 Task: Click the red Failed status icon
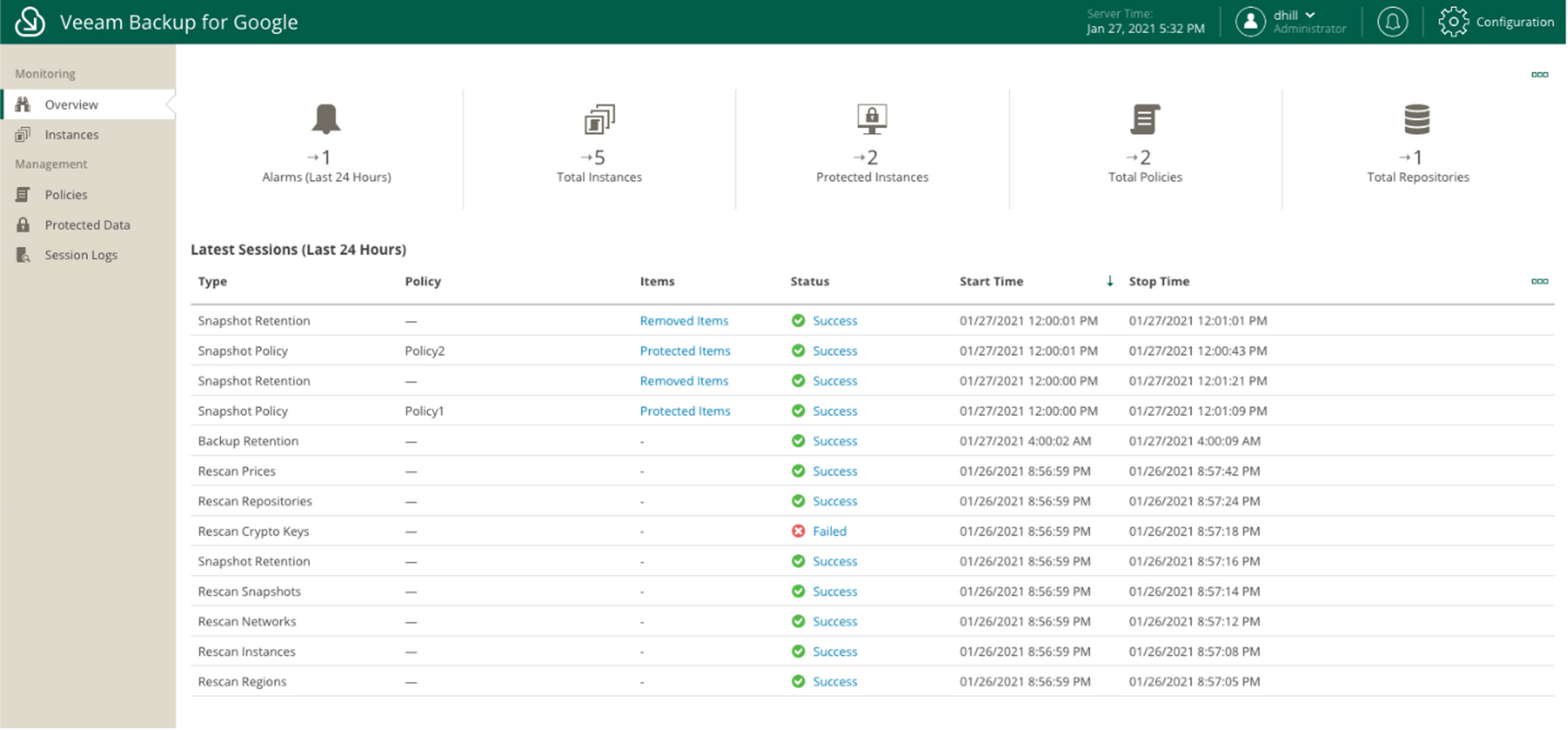click(x=798, y=531)
